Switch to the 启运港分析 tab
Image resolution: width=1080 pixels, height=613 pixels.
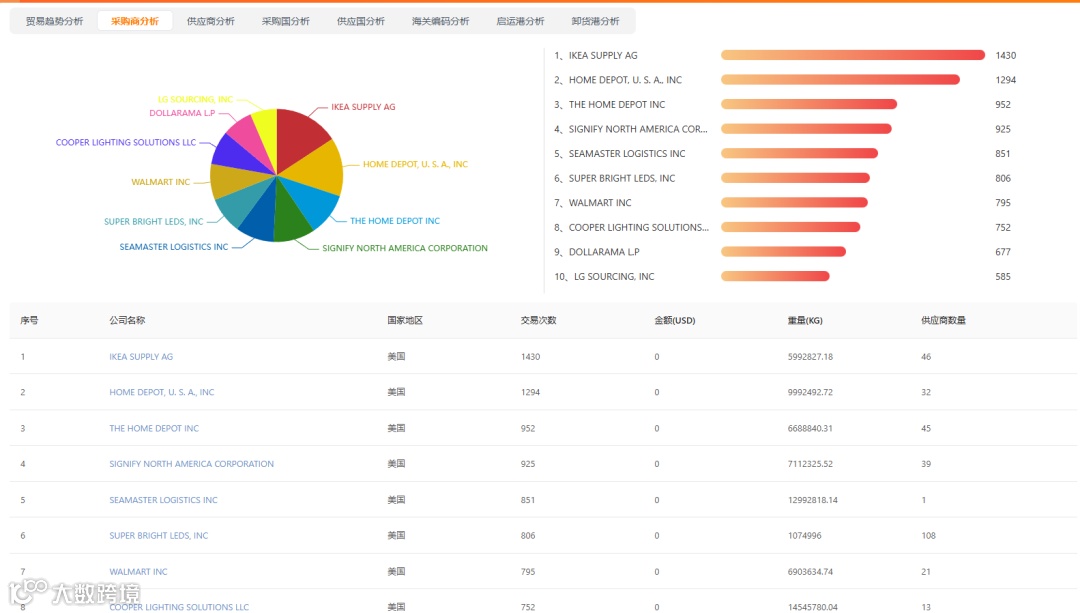coord(521,21)
